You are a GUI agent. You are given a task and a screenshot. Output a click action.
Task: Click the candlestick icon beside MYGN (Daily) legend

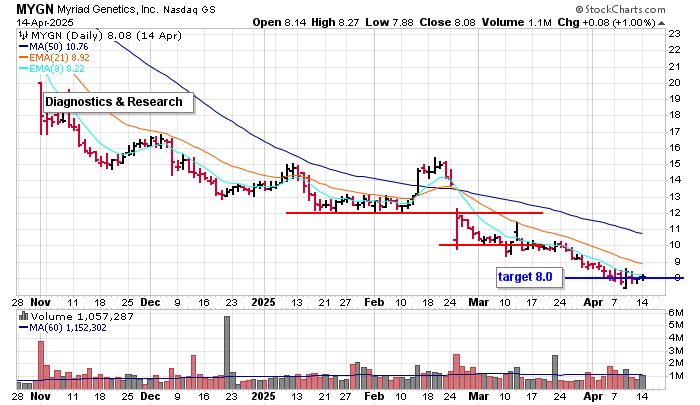tap(23, 36)
